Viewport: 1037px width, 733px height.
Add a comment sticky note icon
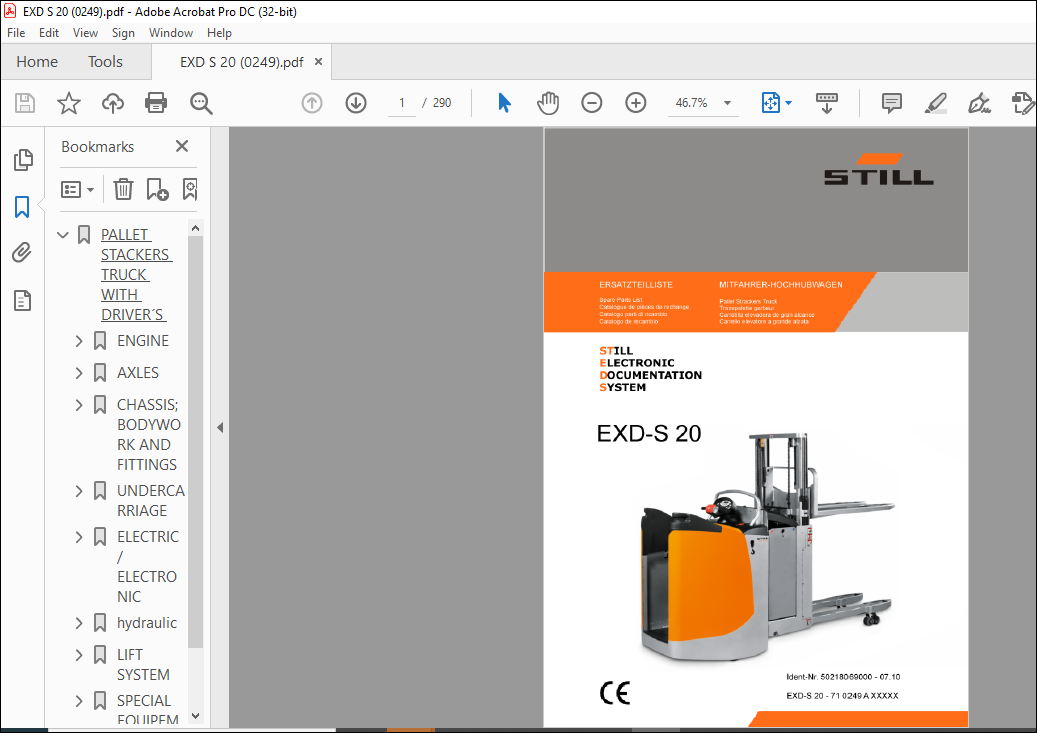(892, 103)
